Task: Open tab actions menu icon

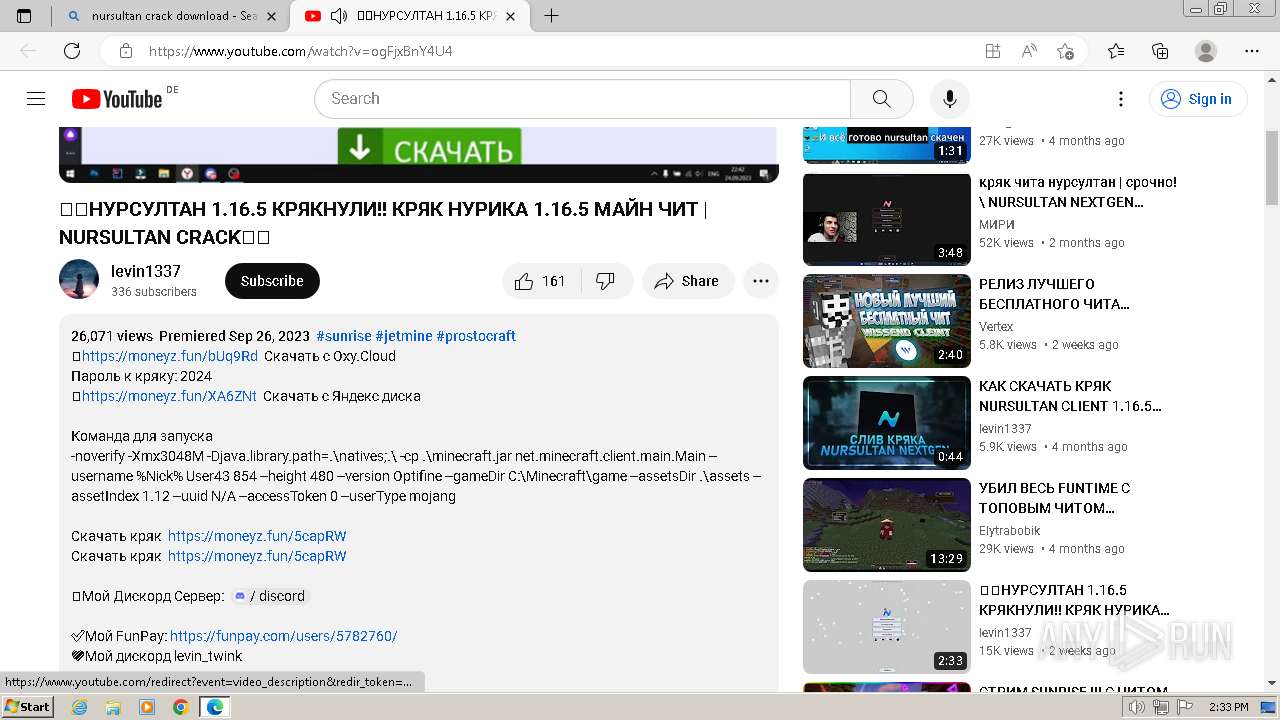Action: pyautogui.click(x=25, y=16)
